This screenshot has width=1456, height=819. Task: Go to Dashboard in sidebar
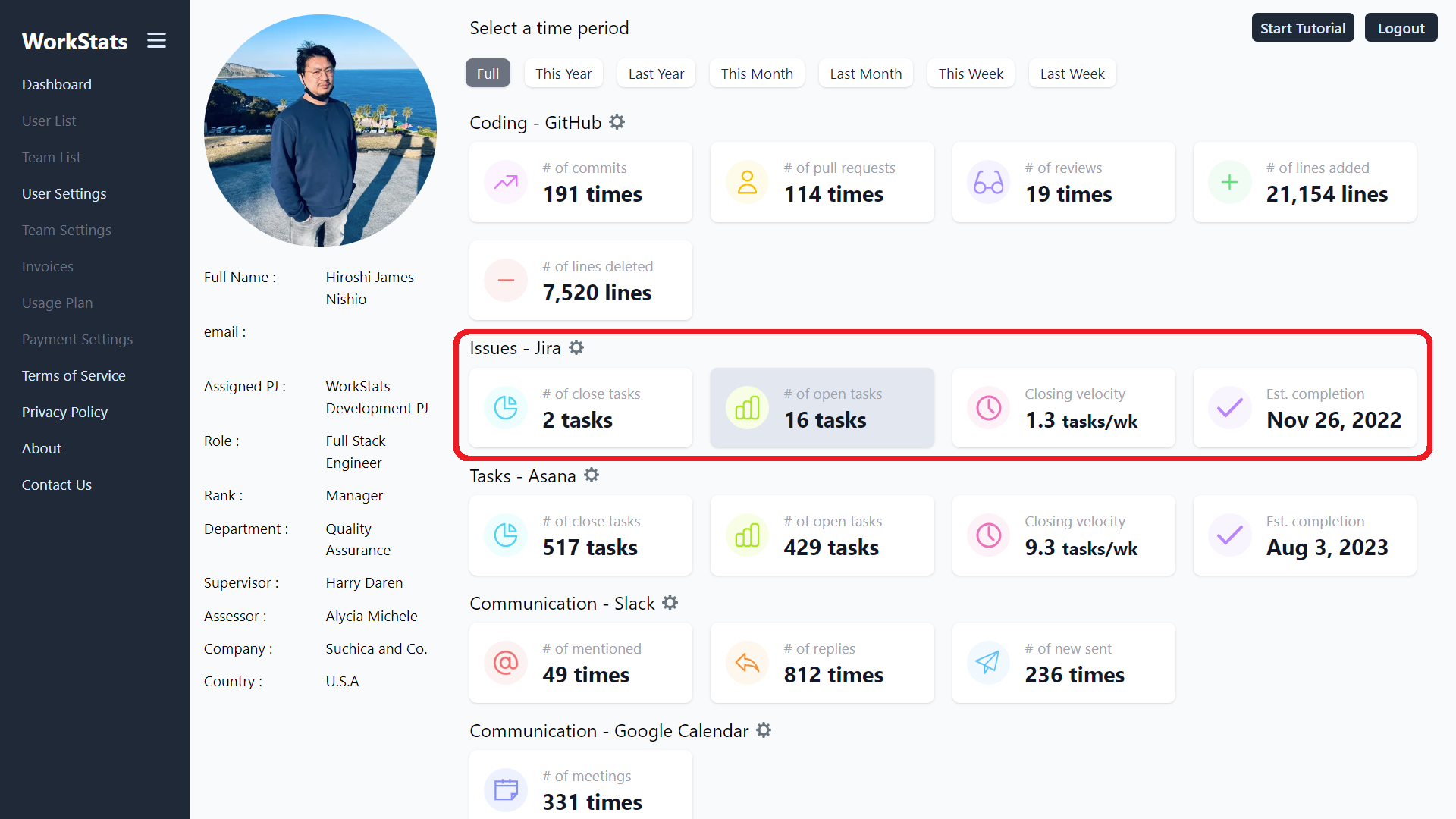tap(56, 84)
